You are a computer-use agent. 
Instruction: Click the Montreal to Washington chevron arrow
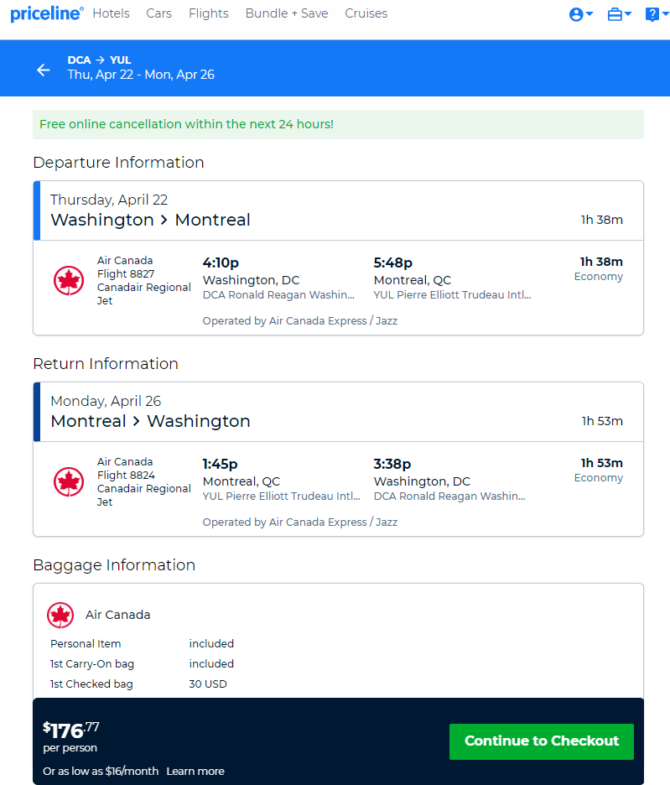click(x=136, y=422)
